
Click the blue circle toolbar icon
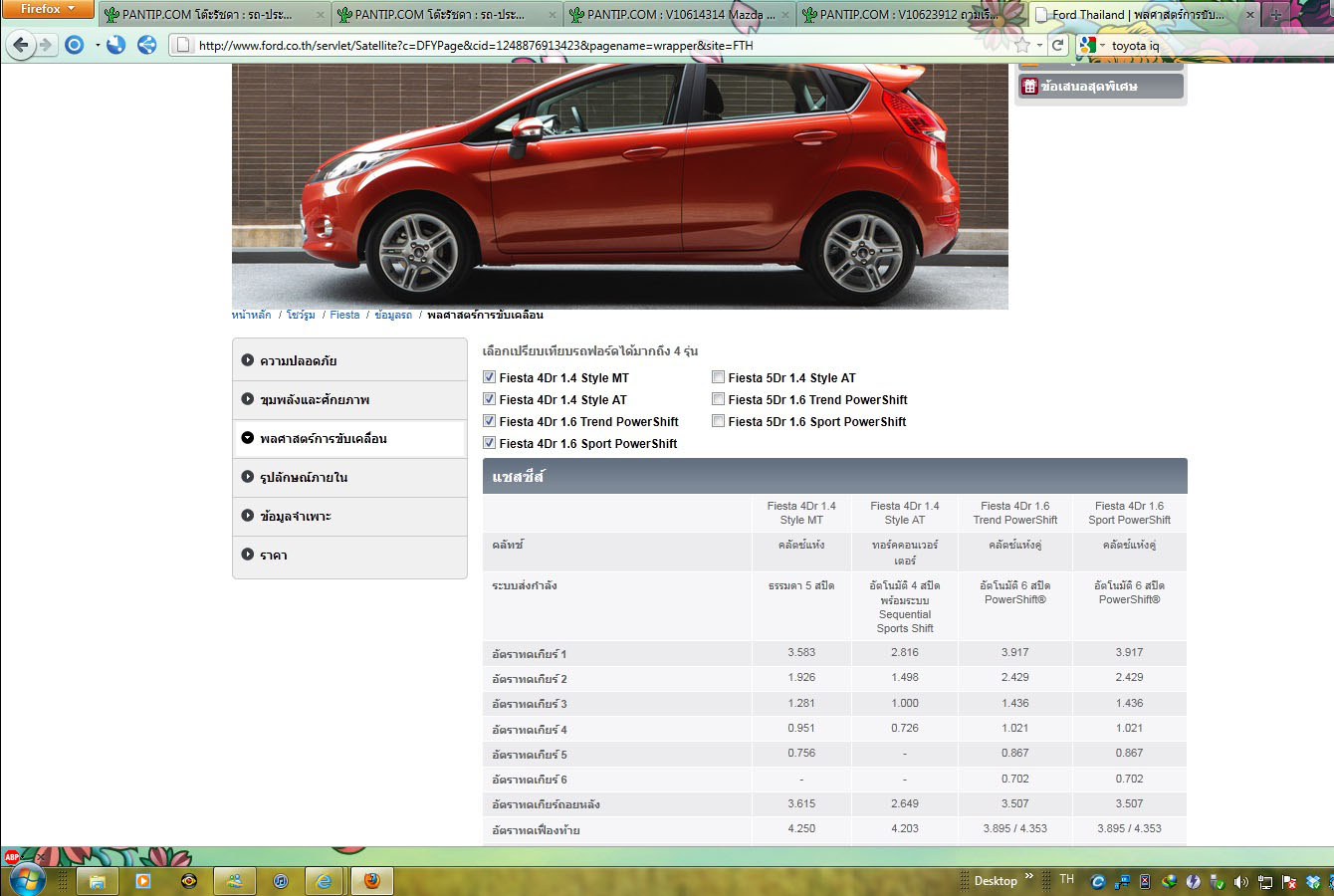75,45
